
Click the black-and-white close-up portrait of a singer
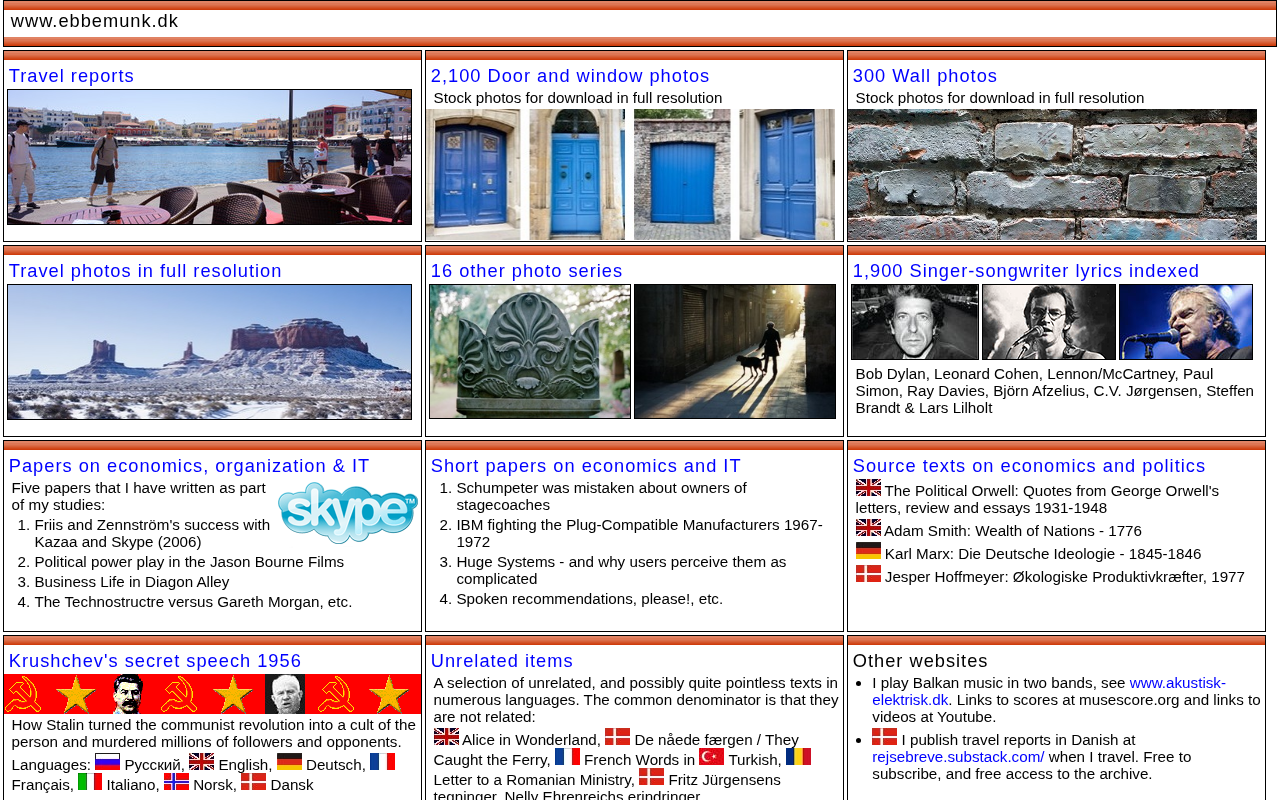click(x=915, y=322)
